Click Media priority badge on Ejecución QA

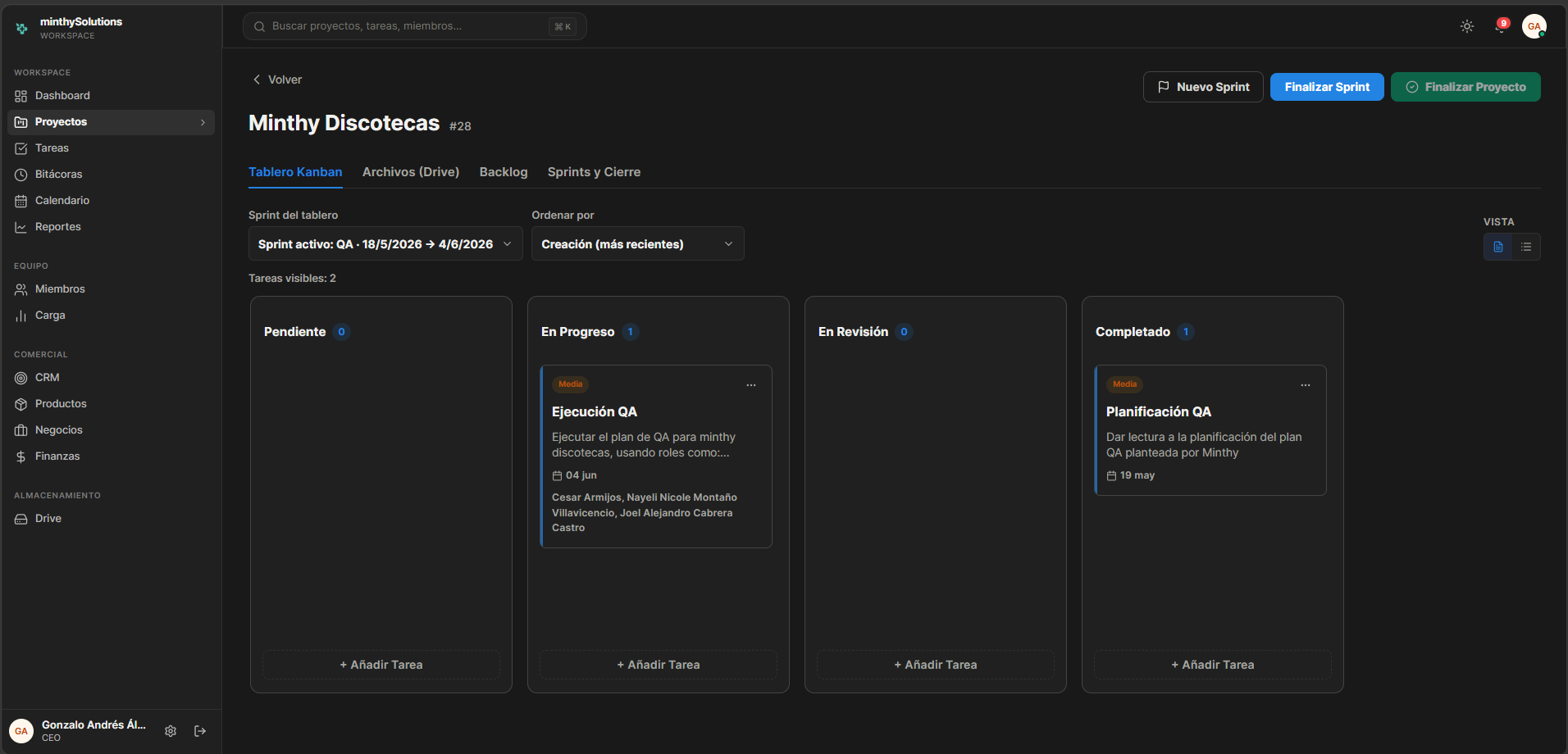click(571, 384)
